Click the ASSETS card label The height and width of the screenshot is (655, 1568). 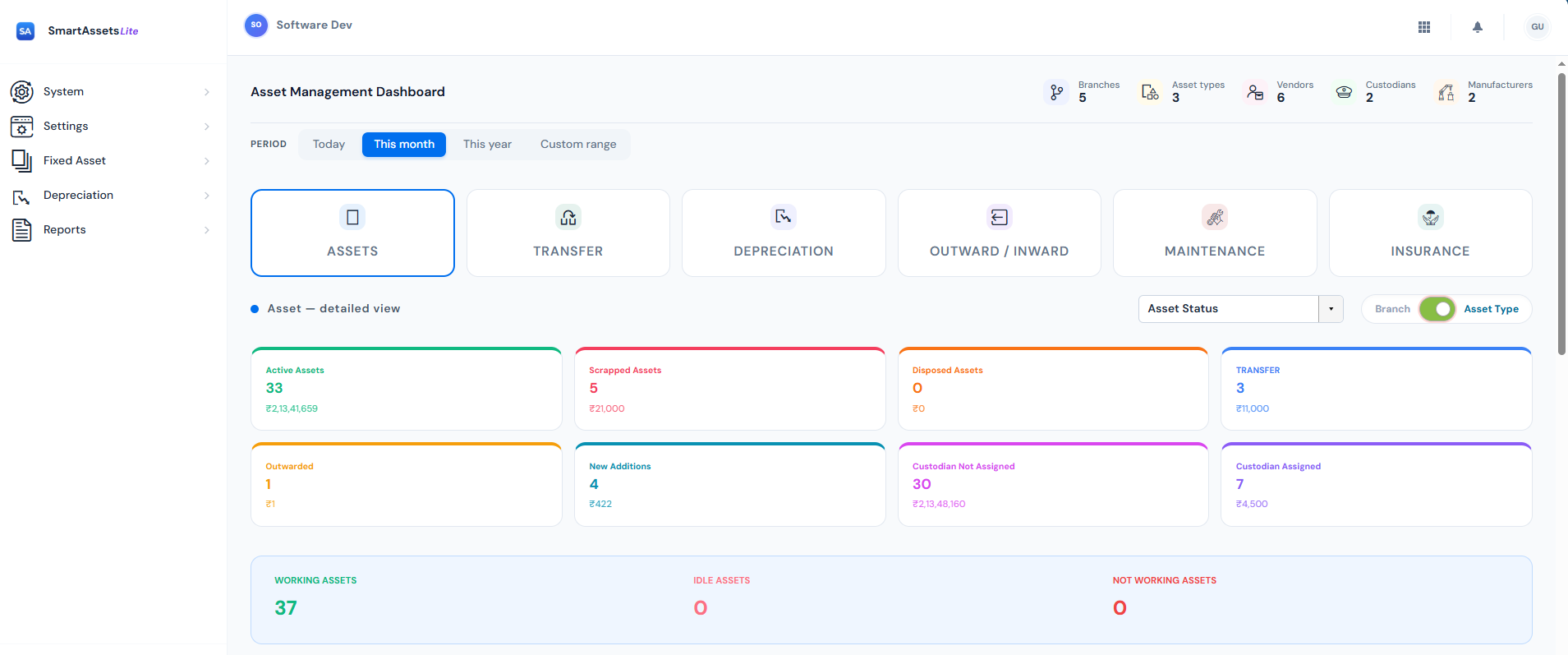(352, 251)
